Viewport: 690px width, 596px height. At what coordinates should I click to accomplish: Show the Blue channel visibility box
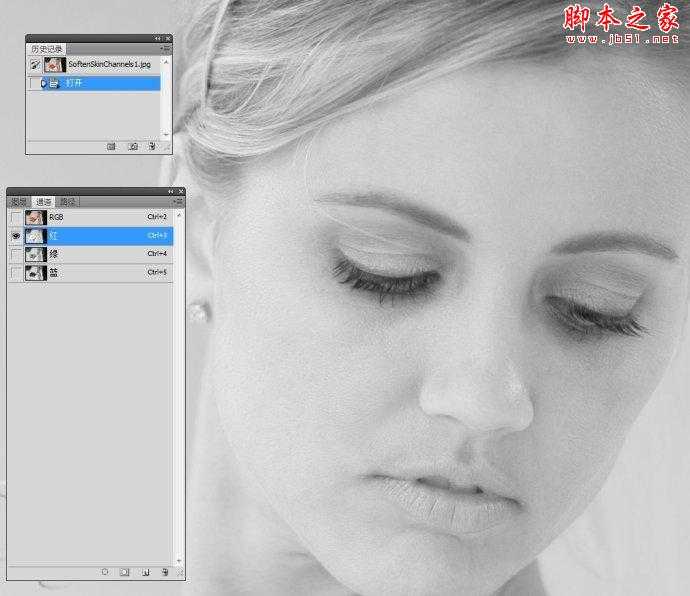point(16,273)
